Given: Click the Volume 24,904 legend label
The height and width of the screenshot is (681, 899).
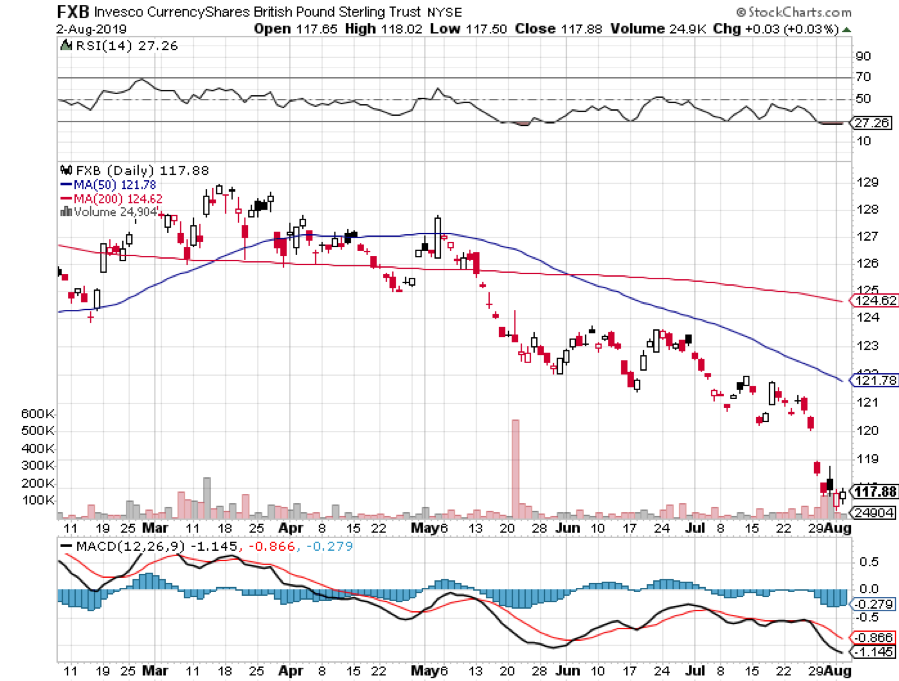Looking at the screenshot, I should 115,212.
